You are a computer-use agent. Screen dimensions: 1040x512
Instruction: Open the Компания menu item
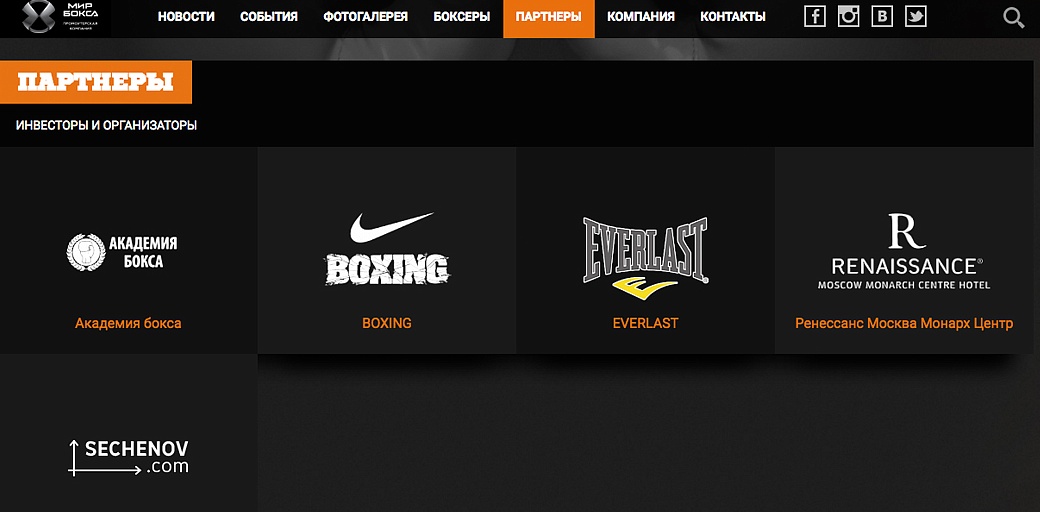click(641, 17)
